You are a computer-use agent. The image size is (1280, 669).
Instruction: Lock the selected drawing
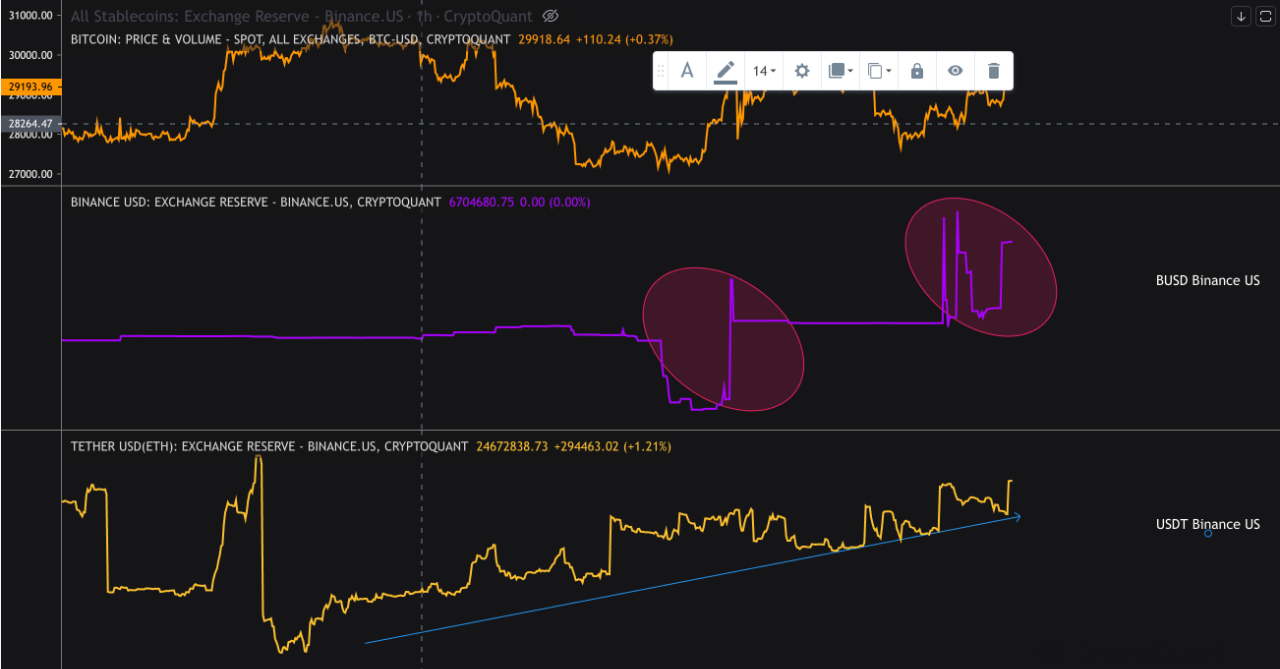[917, 71]
